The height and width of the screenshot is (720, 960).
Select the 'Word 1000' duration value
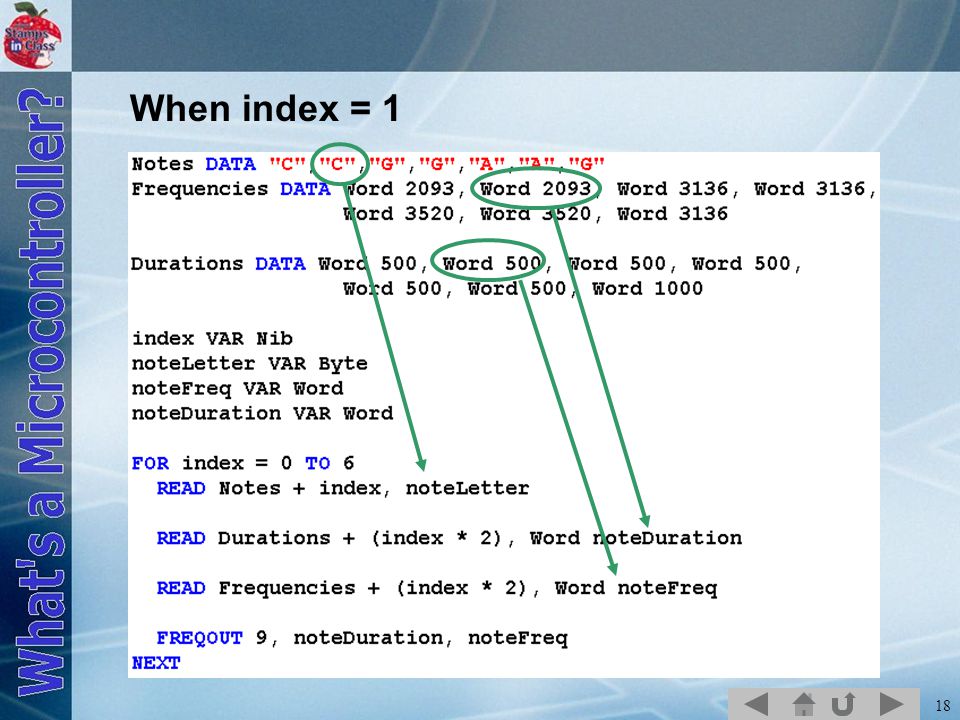click(647, 288)
